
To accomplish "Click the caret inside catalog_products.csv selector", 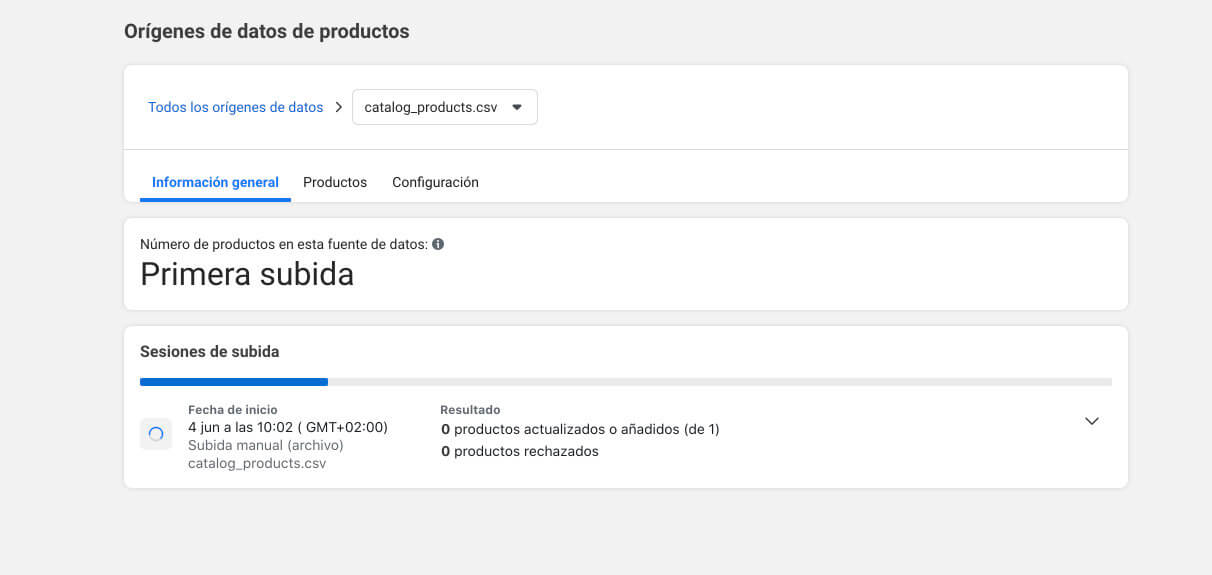I will pos(517,107).
